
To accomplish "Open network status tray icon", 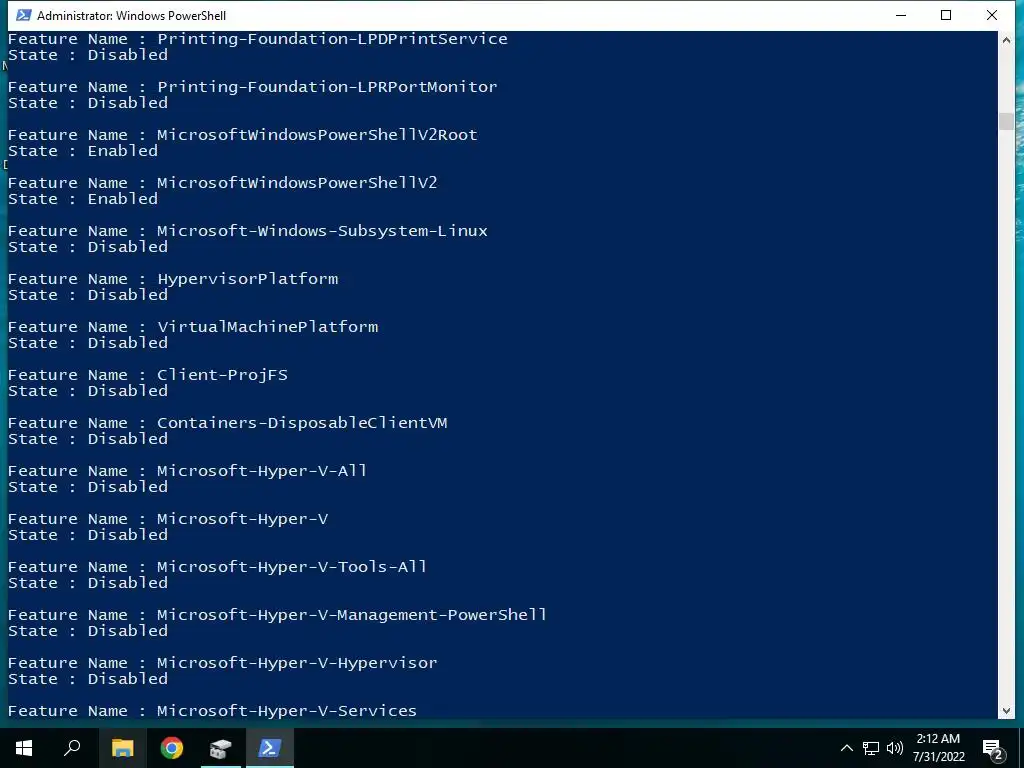I will tap(871, 748).
